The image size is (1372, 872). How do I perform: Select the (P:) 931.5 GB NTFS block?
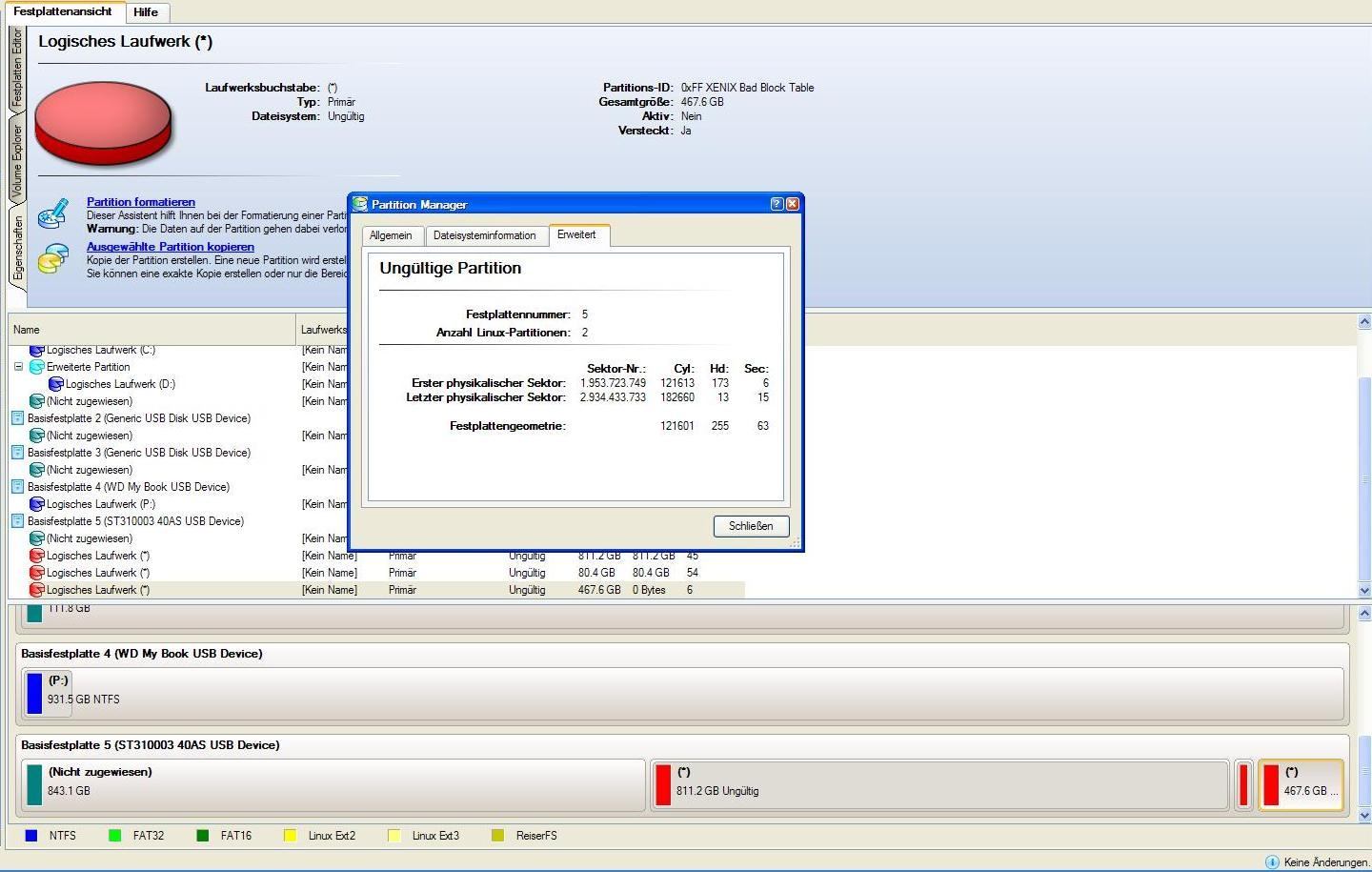48,693
